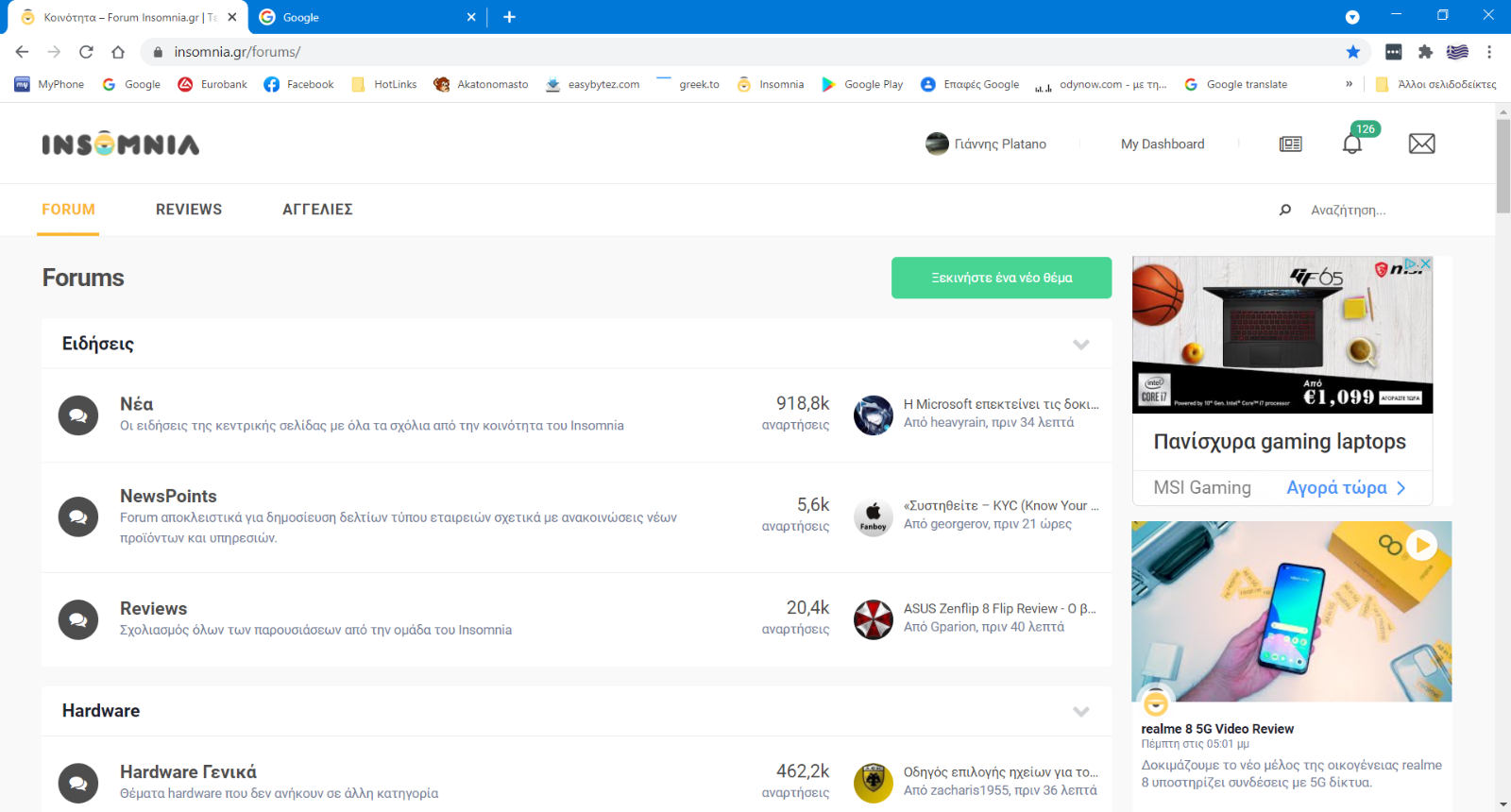Bookmark the page with the star icon

[x=1352, y=52]
